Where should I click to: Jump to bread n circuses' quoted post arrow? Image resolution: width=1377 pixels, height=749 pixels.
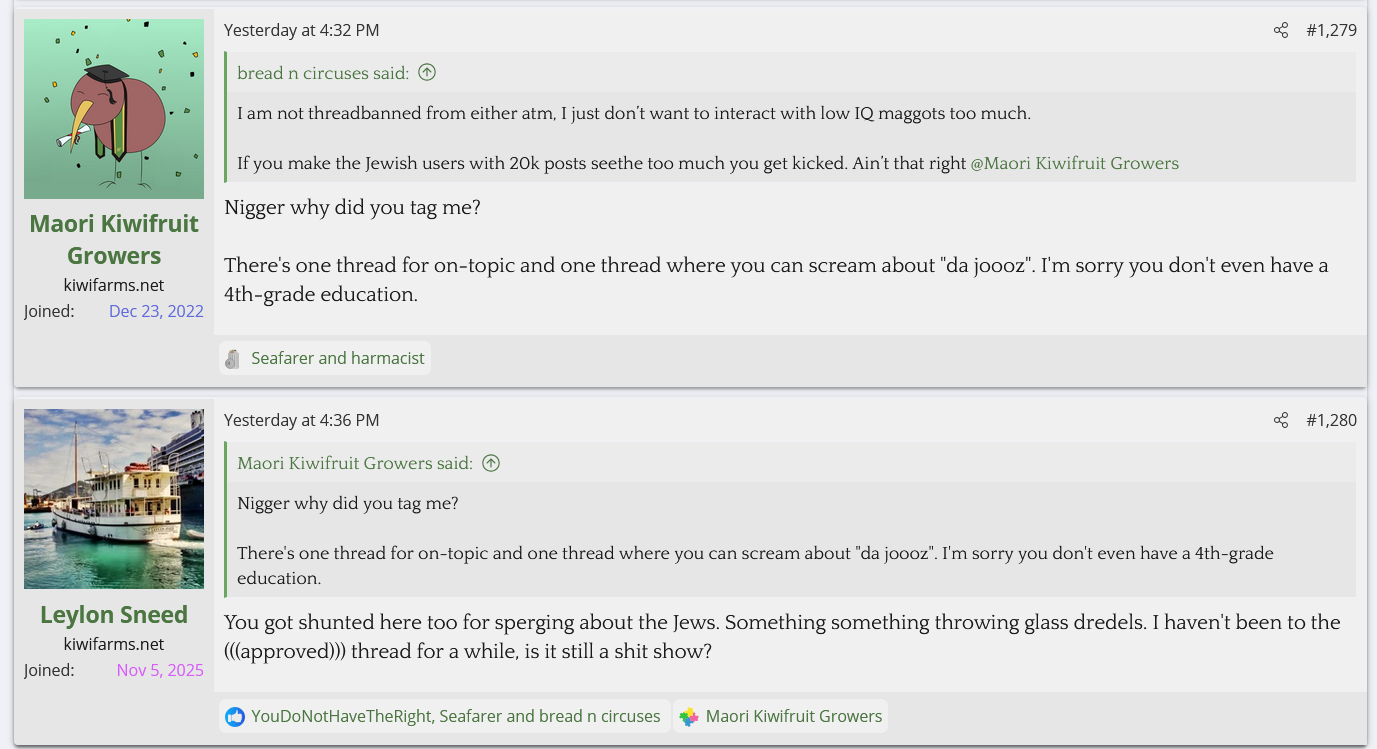(x=427, y=72)
